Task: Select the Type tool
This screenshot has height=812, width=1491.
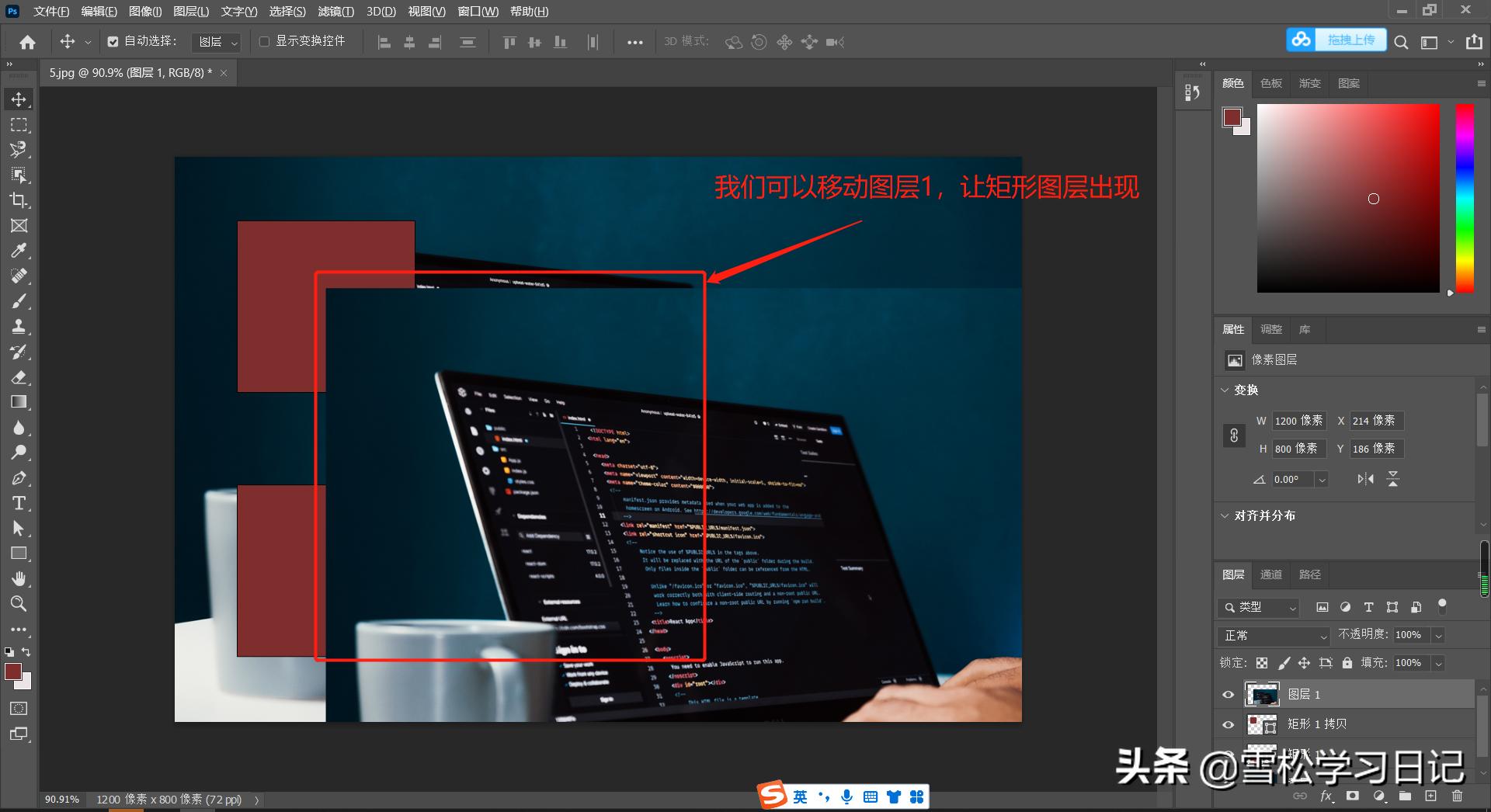Action: click(x=19, y=503)
